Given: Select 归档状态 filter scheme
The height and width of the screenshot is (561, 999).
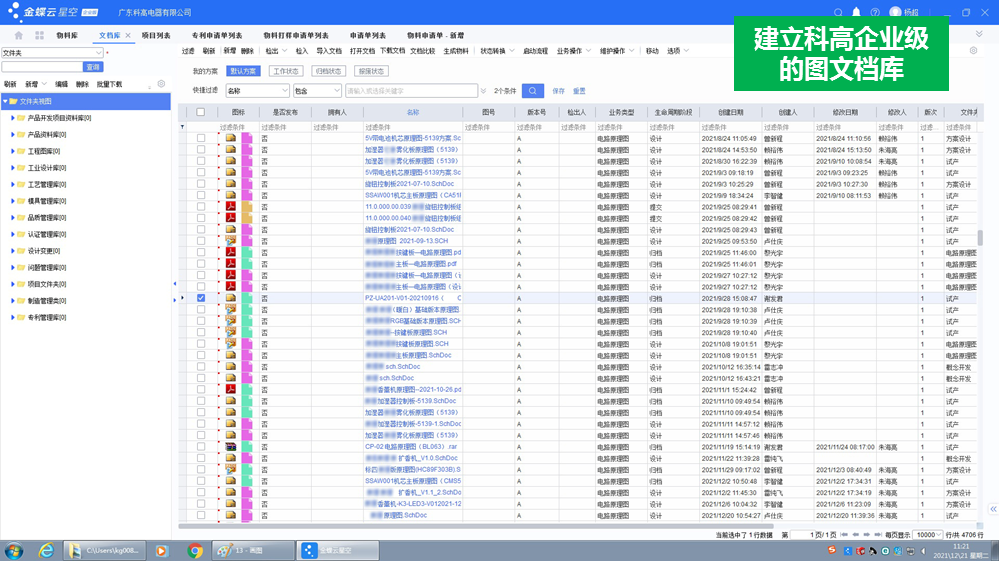Looking at the screenshot, I should pos(328,71).
